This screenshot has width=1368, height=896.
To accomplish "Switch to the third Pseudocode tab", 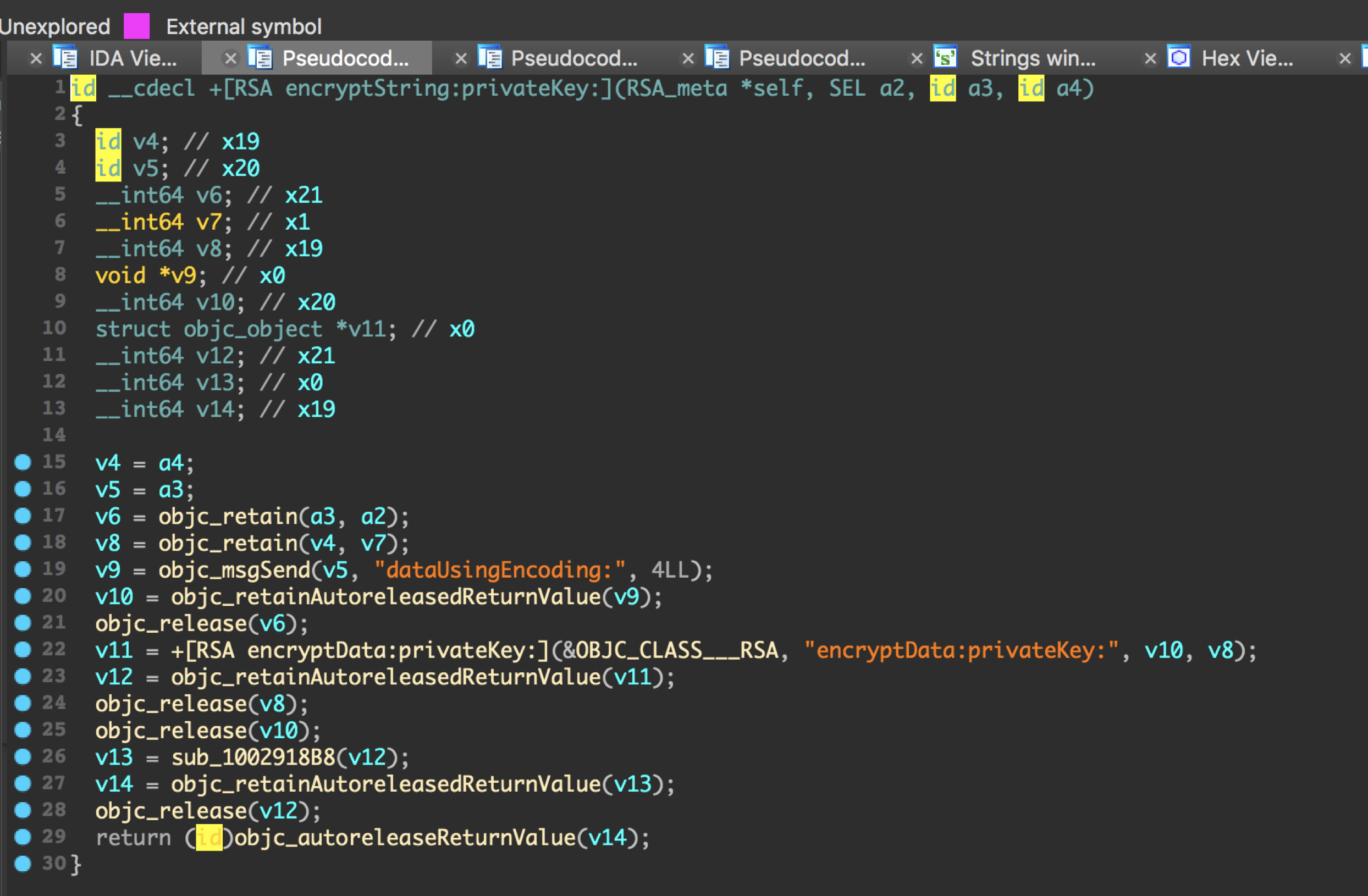I will click(x=801, y=58).
